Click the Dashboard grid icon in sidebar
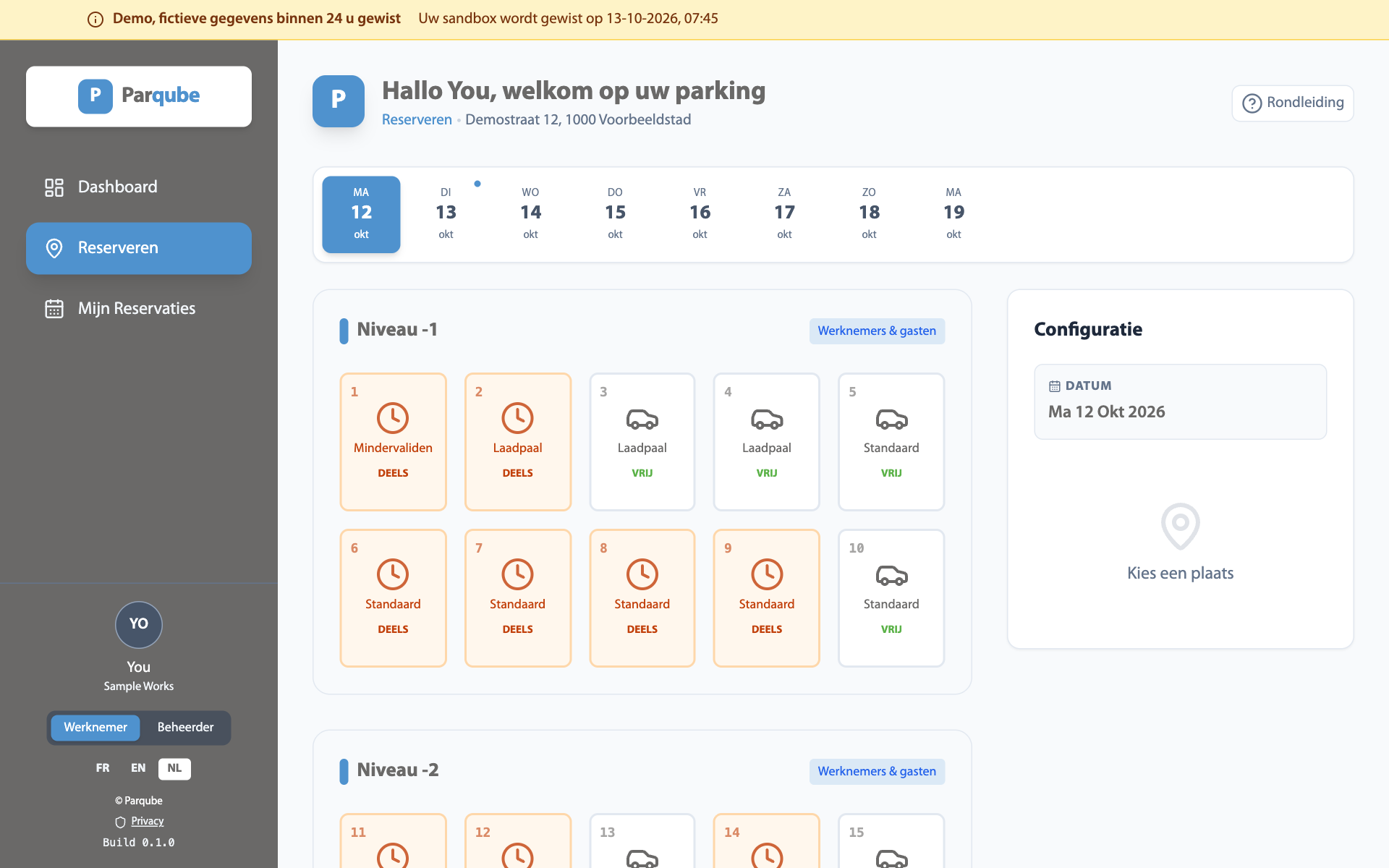Image resolution: width=1389 pixels, height=868 pixels. [x=54, y=187]
